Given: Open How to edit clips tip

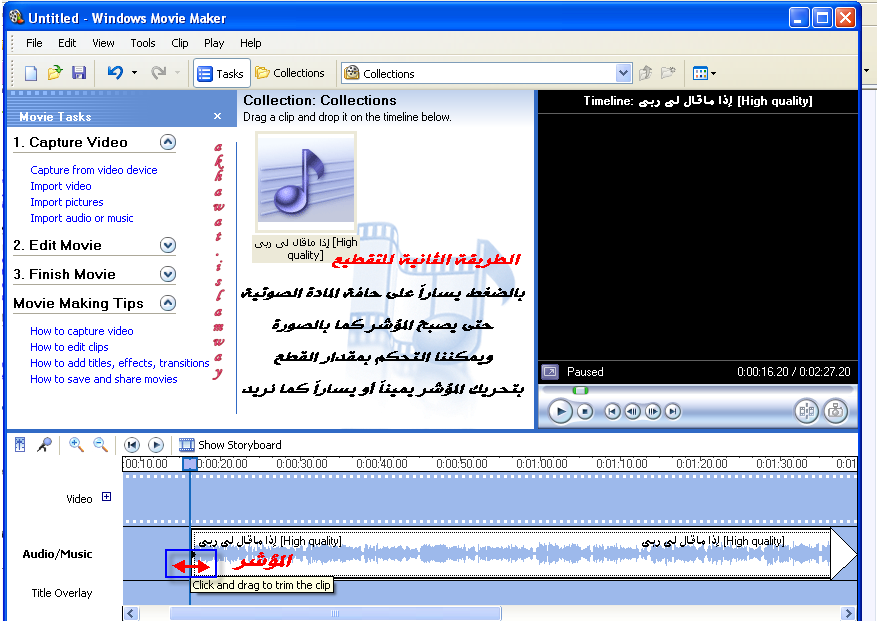Looking at the screenshot, I should coord(69,347).
